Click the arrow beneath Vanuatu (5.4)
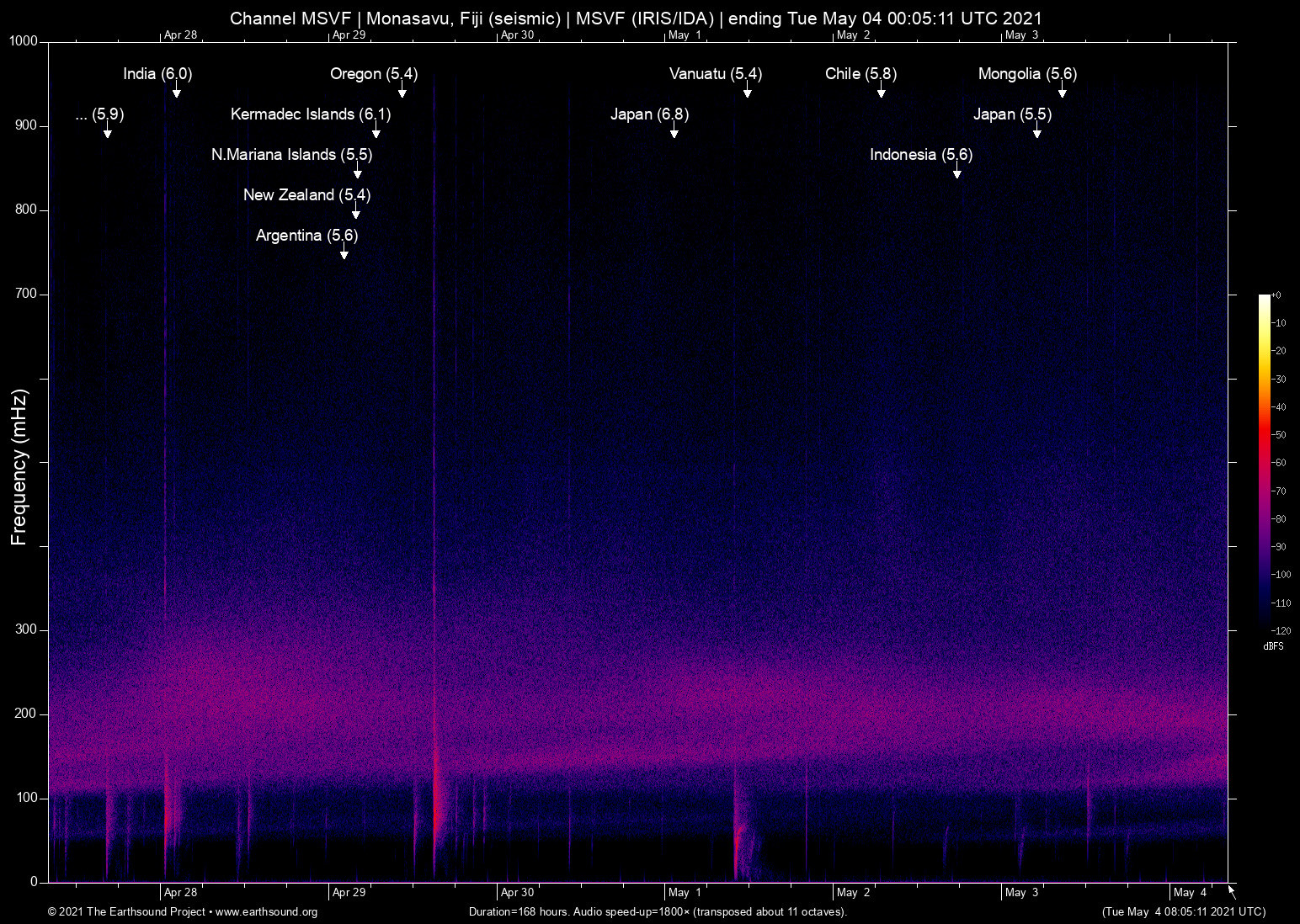Screen dimensions: 1300x924 (747, 92)
